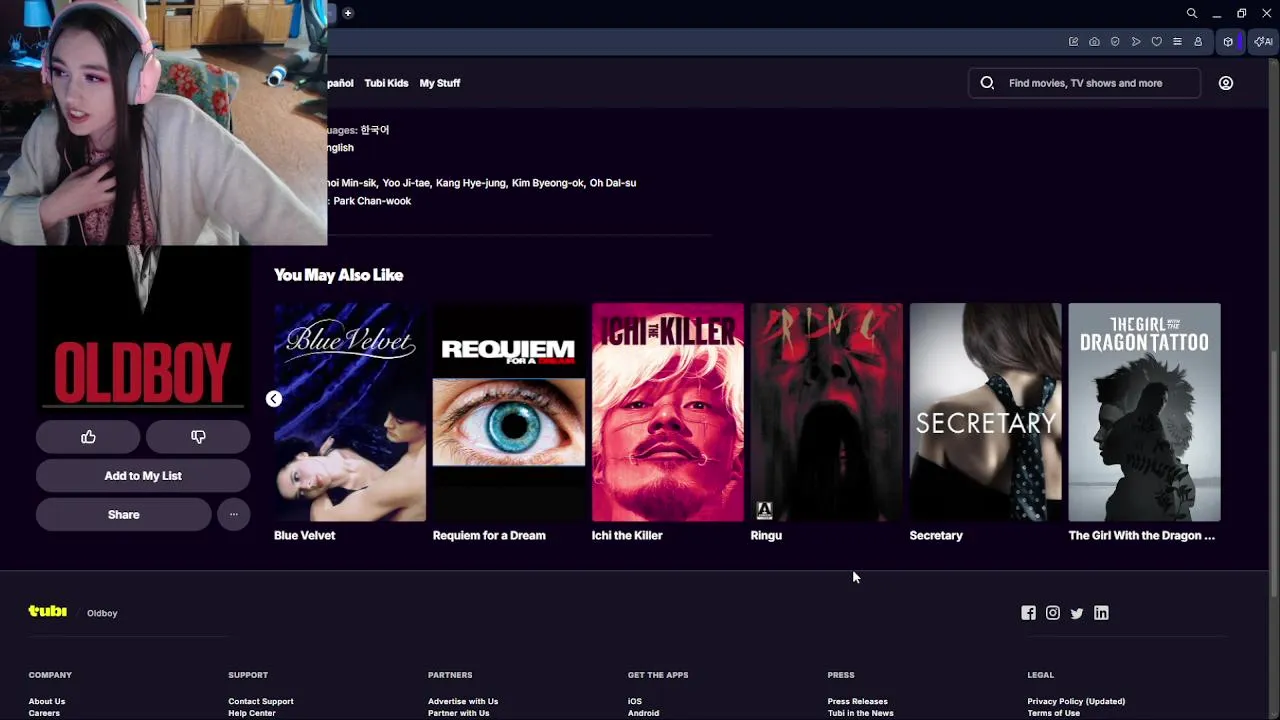Click actor name Oh Dal-su
The width and height of the screenshot is (1280, 720).
(x=613, y=183)
